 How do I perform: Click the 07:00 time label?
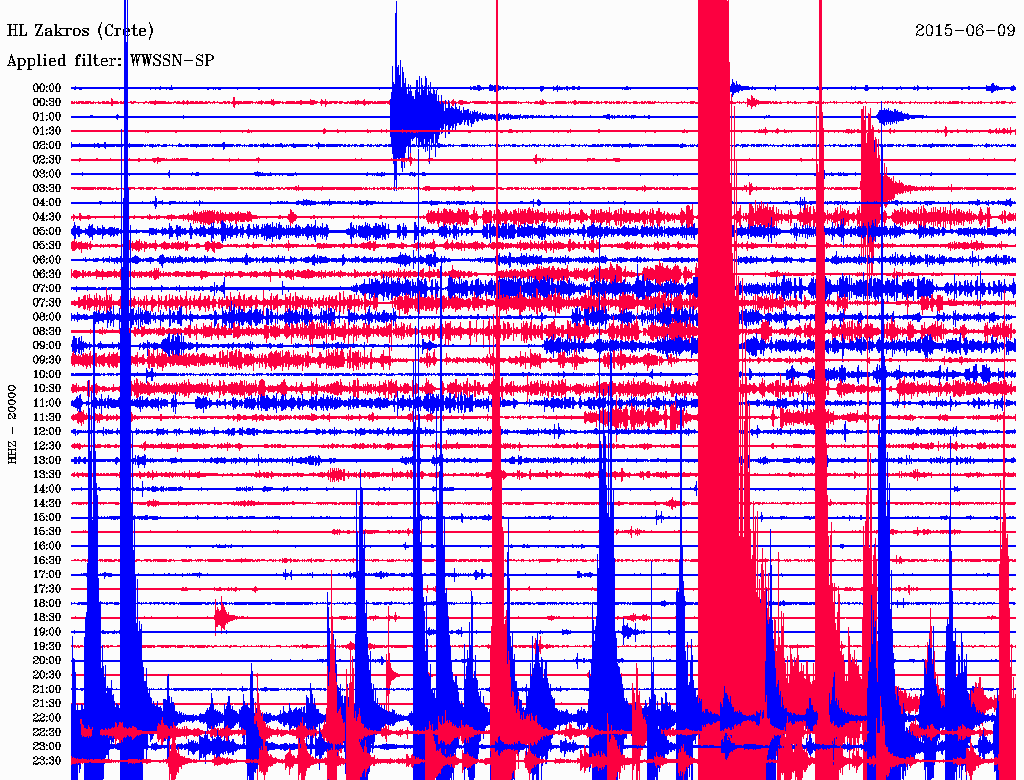point(47,288)
